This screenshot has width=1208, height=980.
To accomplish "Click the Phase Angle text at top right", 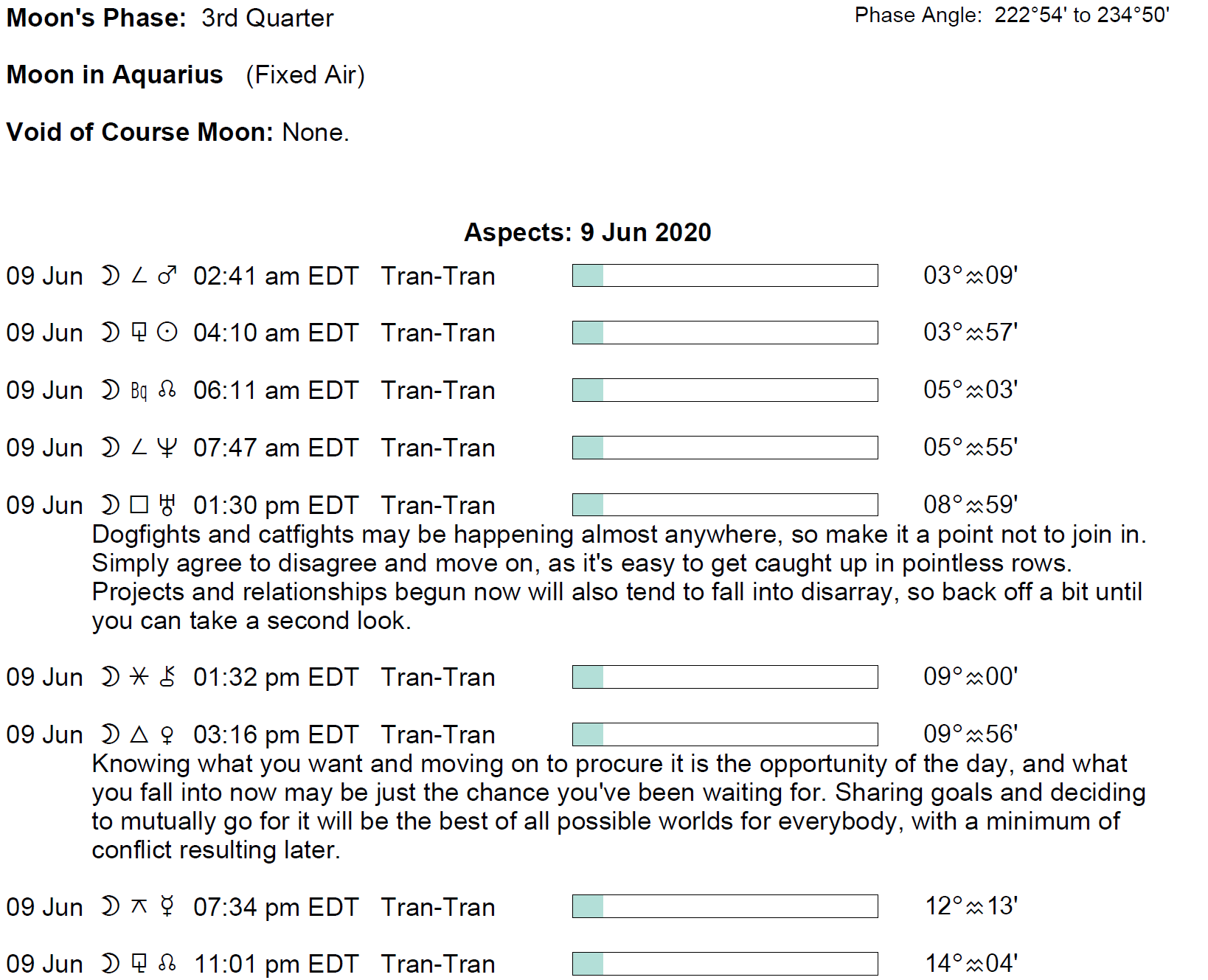I will point(1012,15).
